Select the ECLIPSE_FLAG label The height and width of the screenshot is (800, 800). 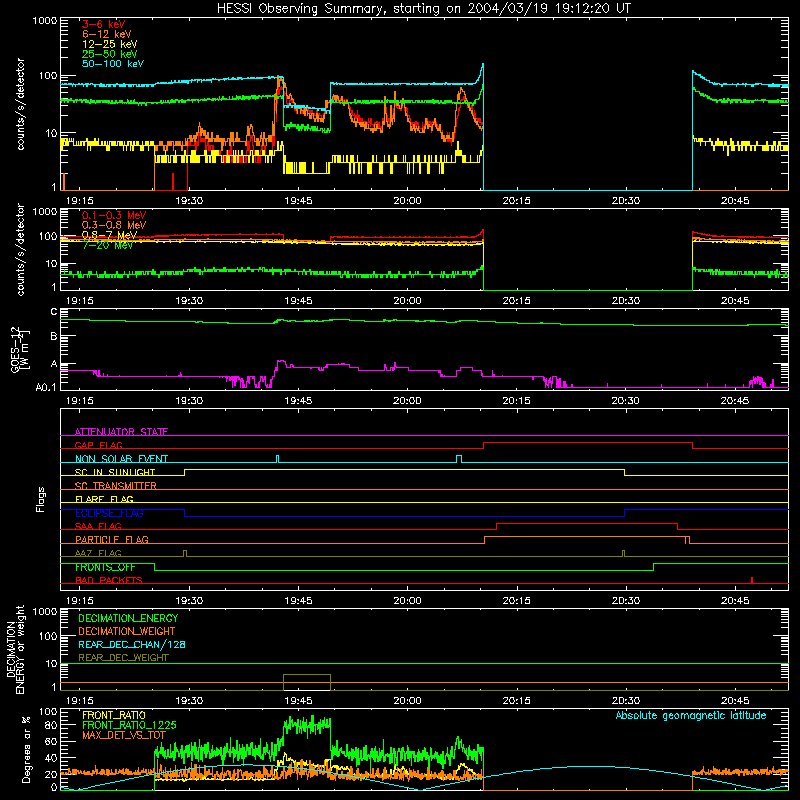coord(109,513)
